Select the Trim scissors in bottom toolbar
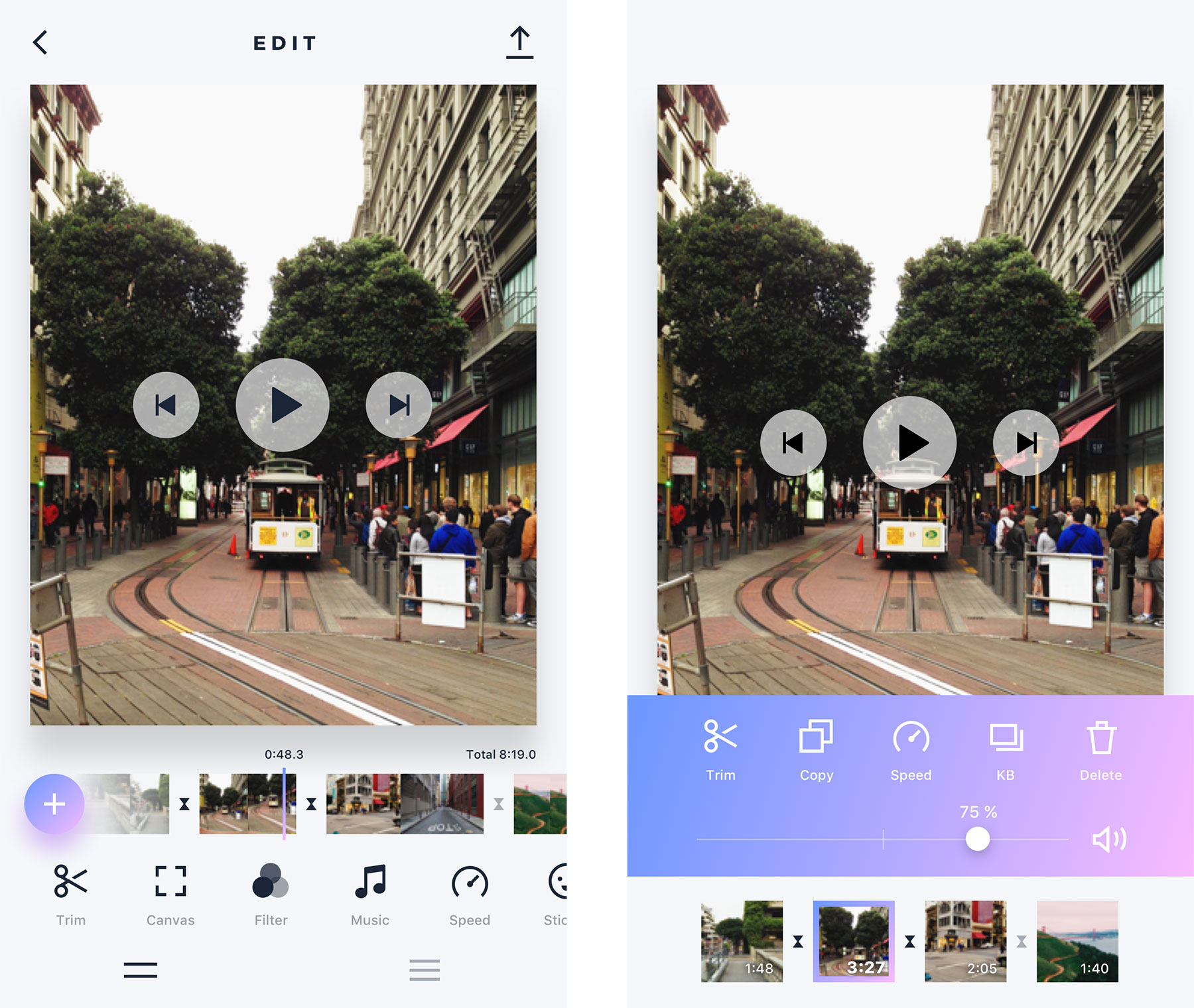Image resolution: width=1194 pixels, height=1008 pixels. pyautogui.click(x=70, y=893)
